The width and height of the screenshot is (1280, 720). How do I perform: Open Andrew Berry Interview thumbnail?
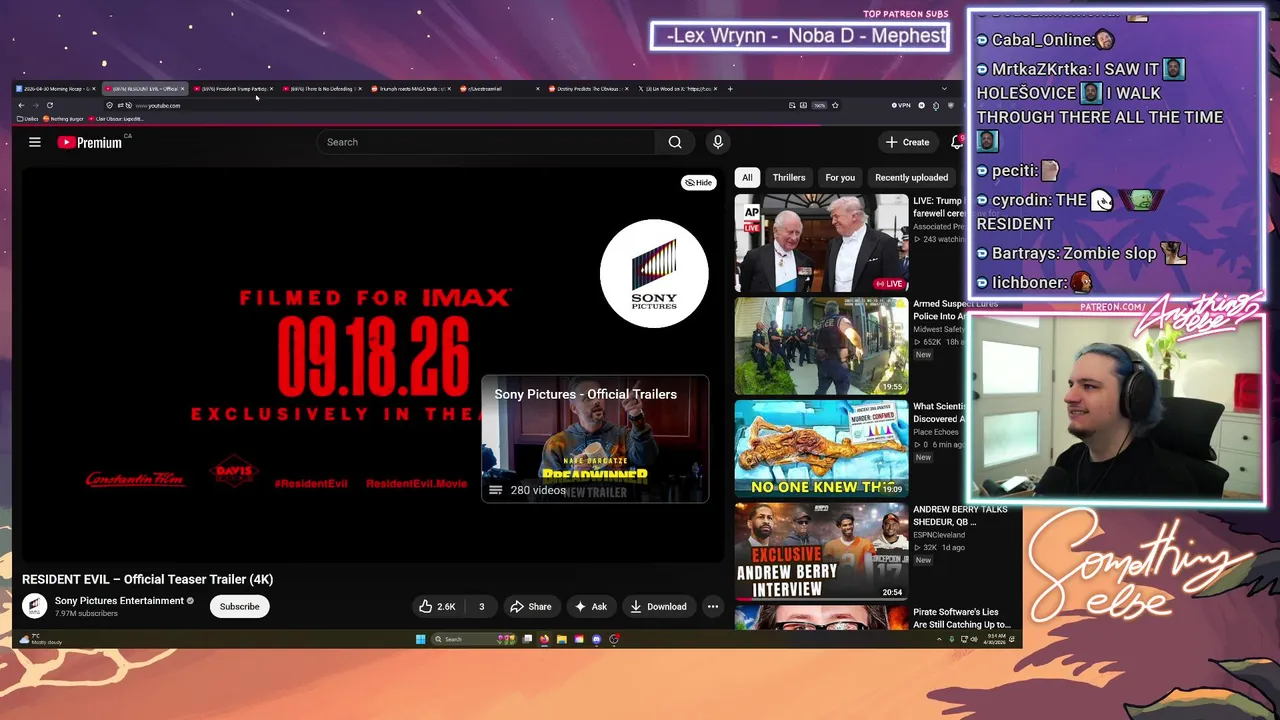tap(822, 551)
